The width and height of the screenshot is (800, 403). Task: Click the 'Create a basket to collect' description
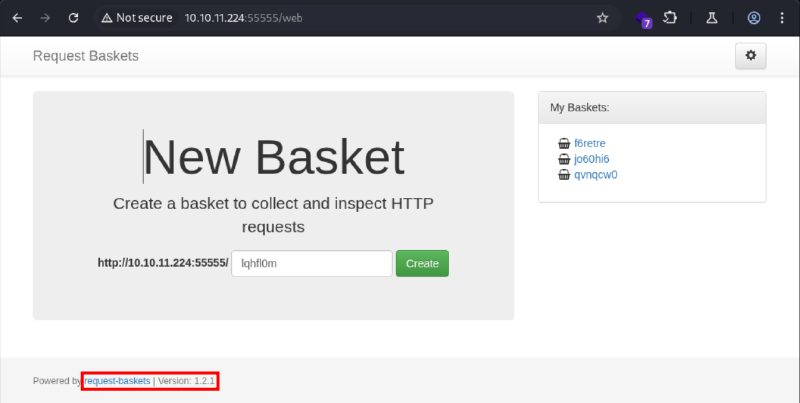(273, 215)
